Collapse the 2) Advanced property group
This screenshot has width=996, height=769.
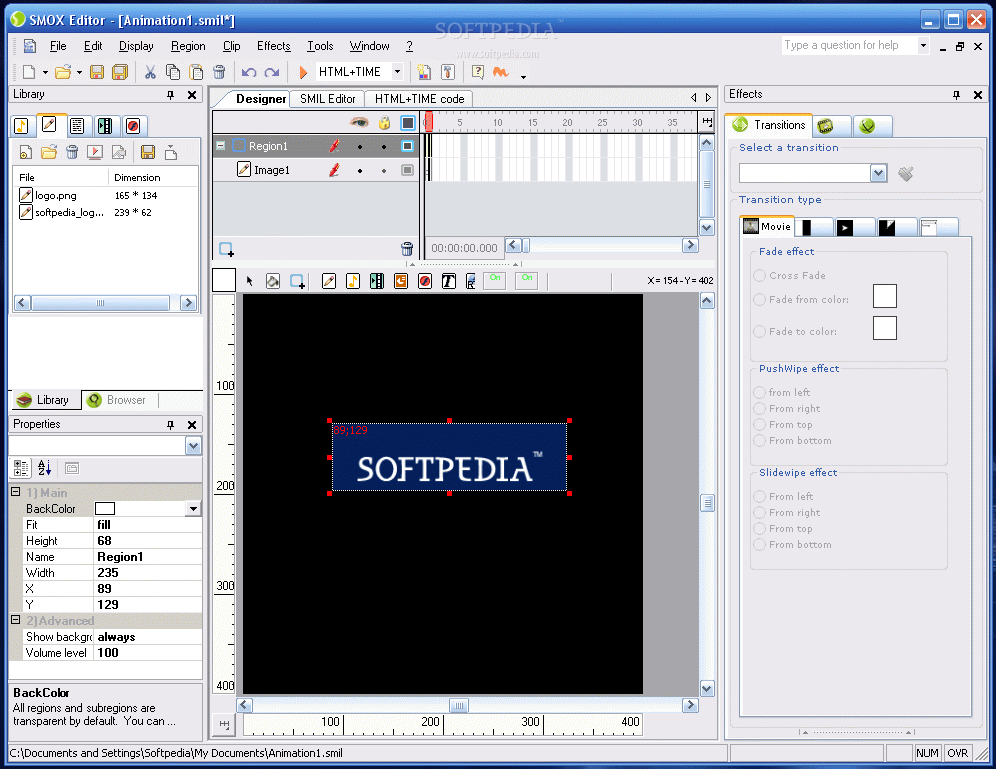[16, 620]
